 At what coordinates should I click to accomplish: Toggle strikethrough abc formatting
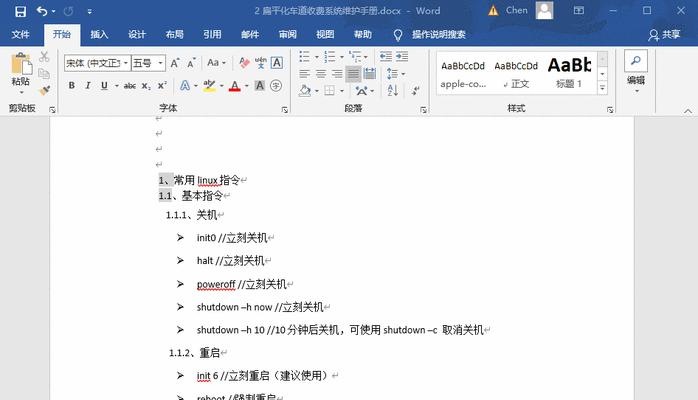pos(130,86)
